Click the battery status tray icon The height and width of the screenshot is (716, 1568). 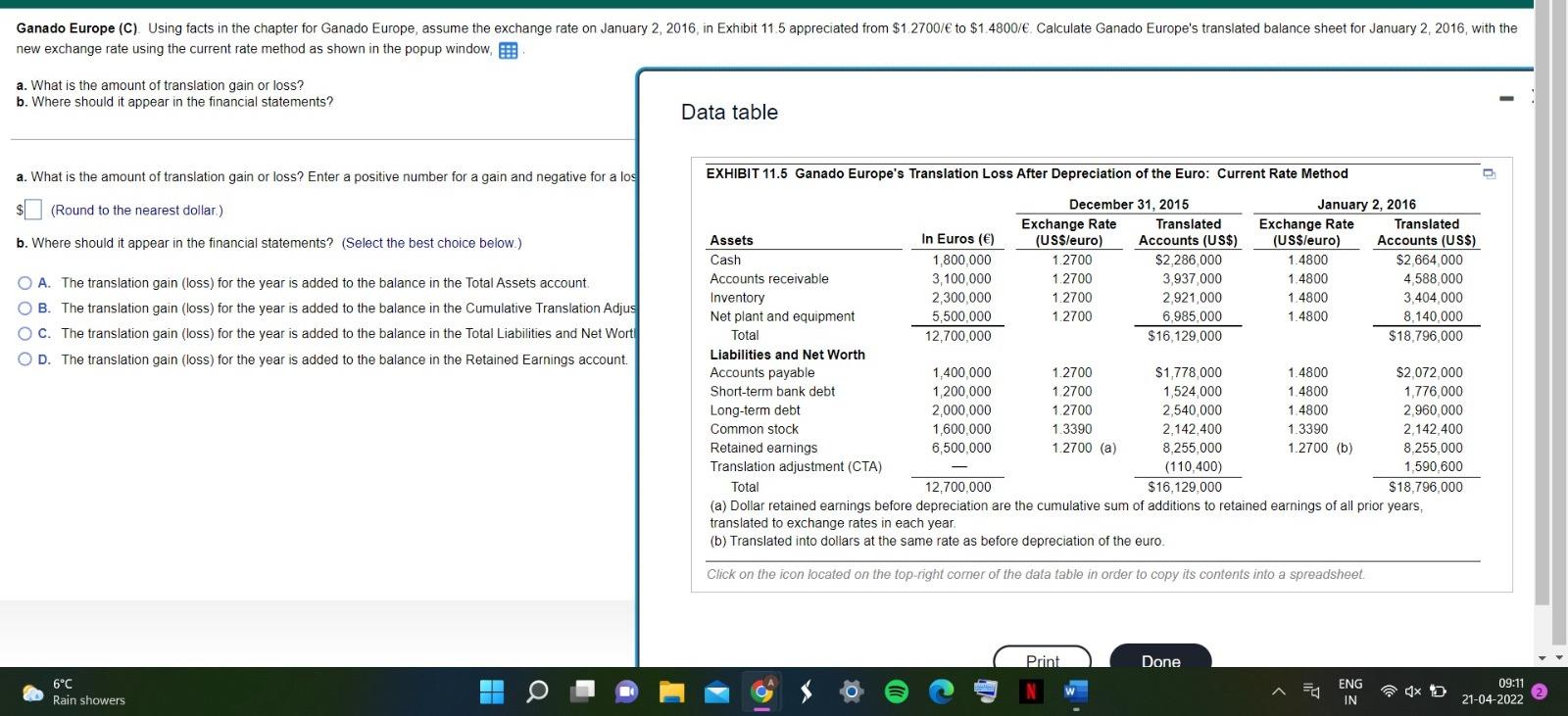click(x=1438, y=692)
